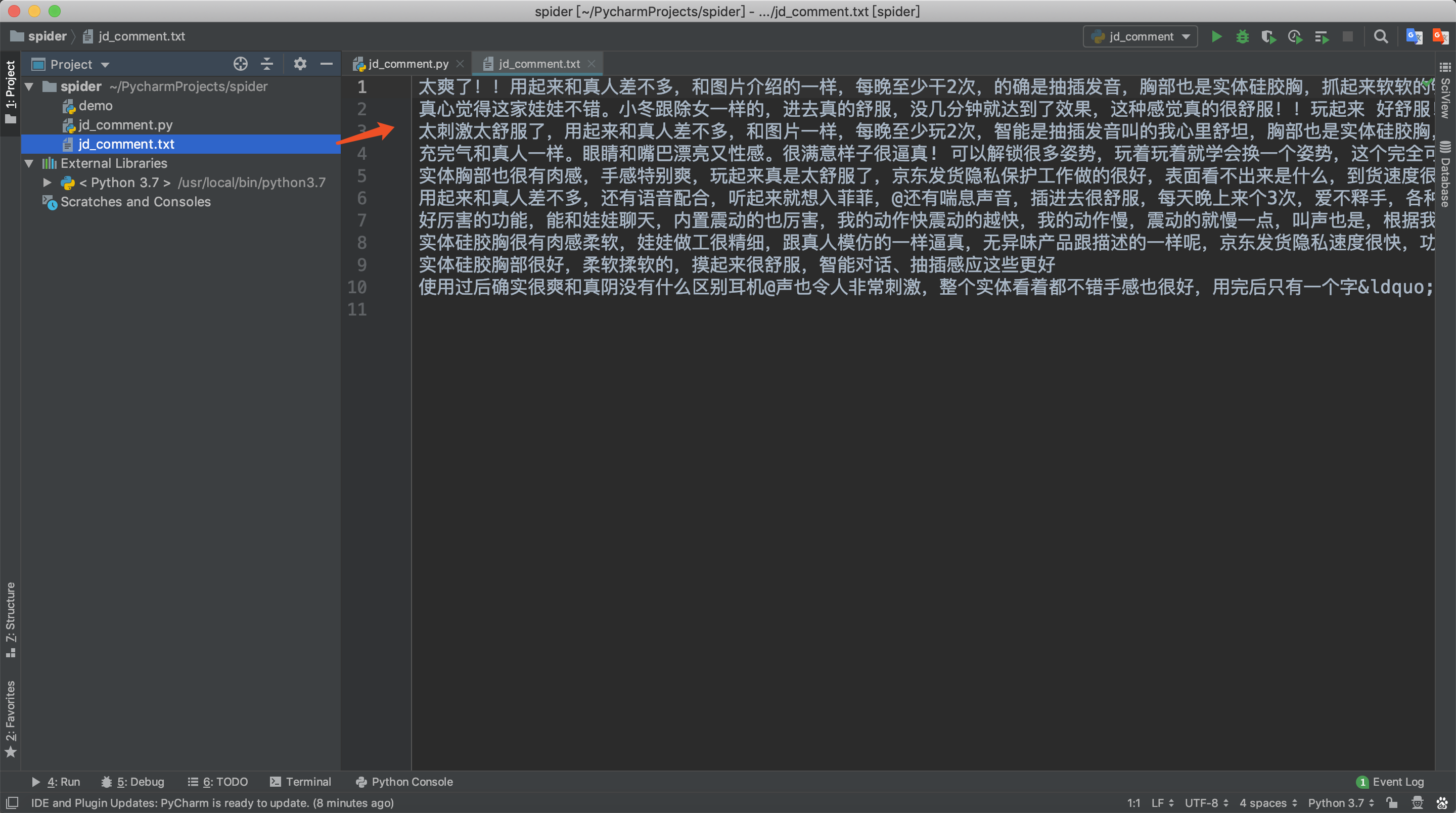Click the Debug bug icon
1456x813 pixels.
[x=1242, y=37]
